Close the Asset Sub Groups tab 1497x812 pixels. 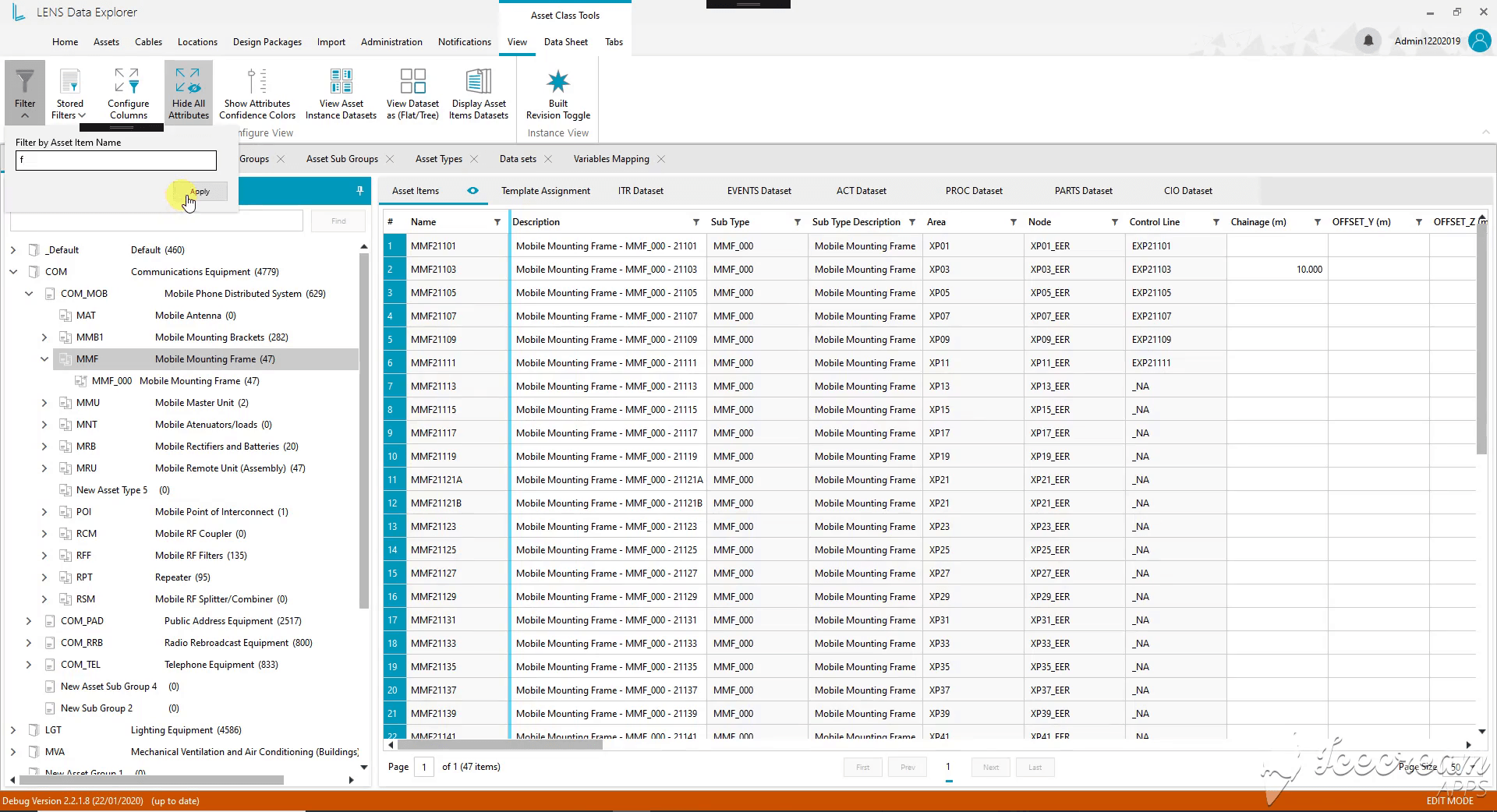click(x=390, y=159)
